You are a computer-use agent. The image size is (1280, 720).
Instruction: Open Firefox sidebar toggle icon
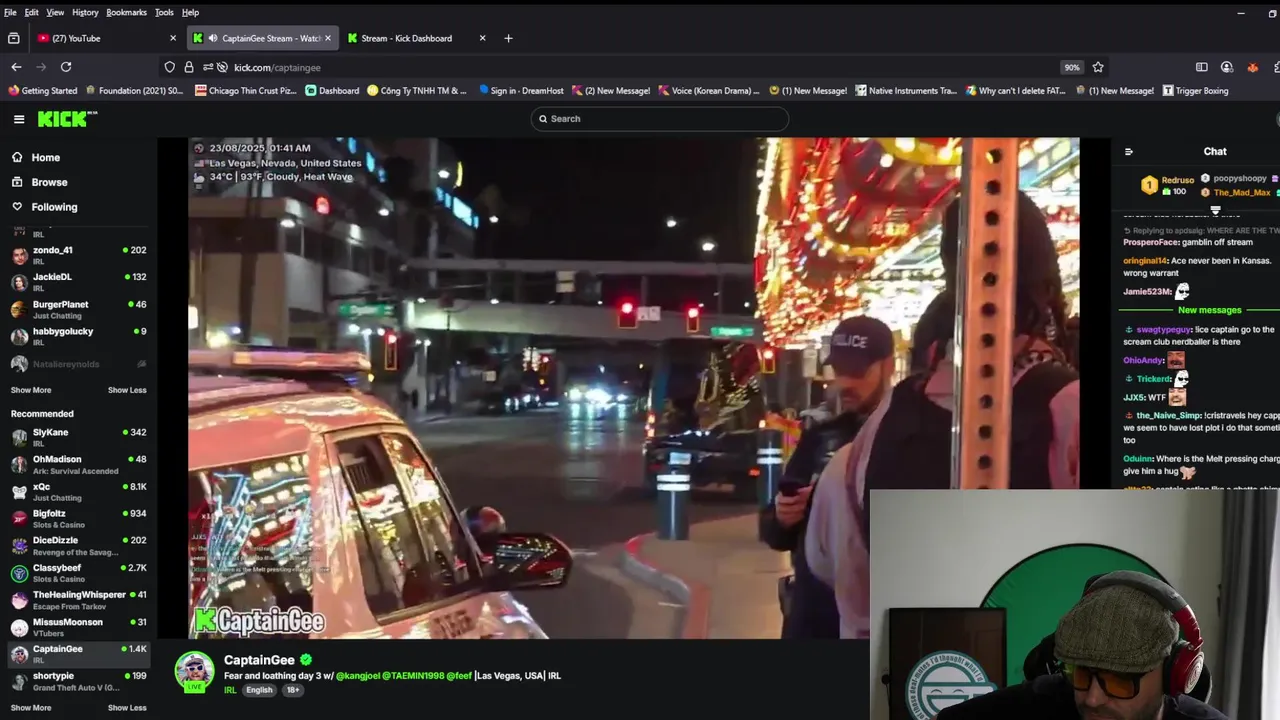pos(1201,67)
